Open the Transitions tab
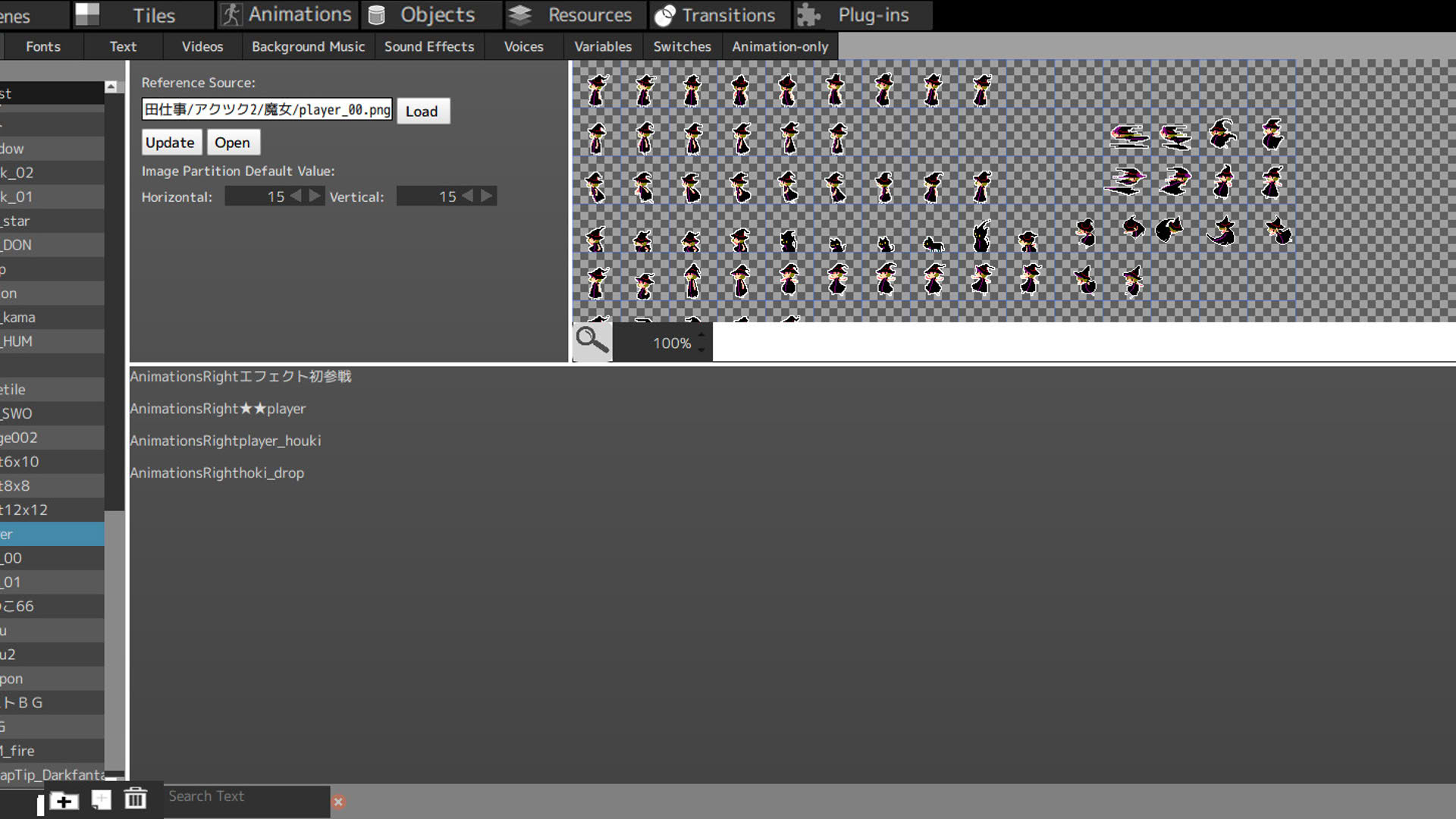Image resolution: width=1456 pixels, height=819 pixels. pyautogui.click(x=719, y=15)
